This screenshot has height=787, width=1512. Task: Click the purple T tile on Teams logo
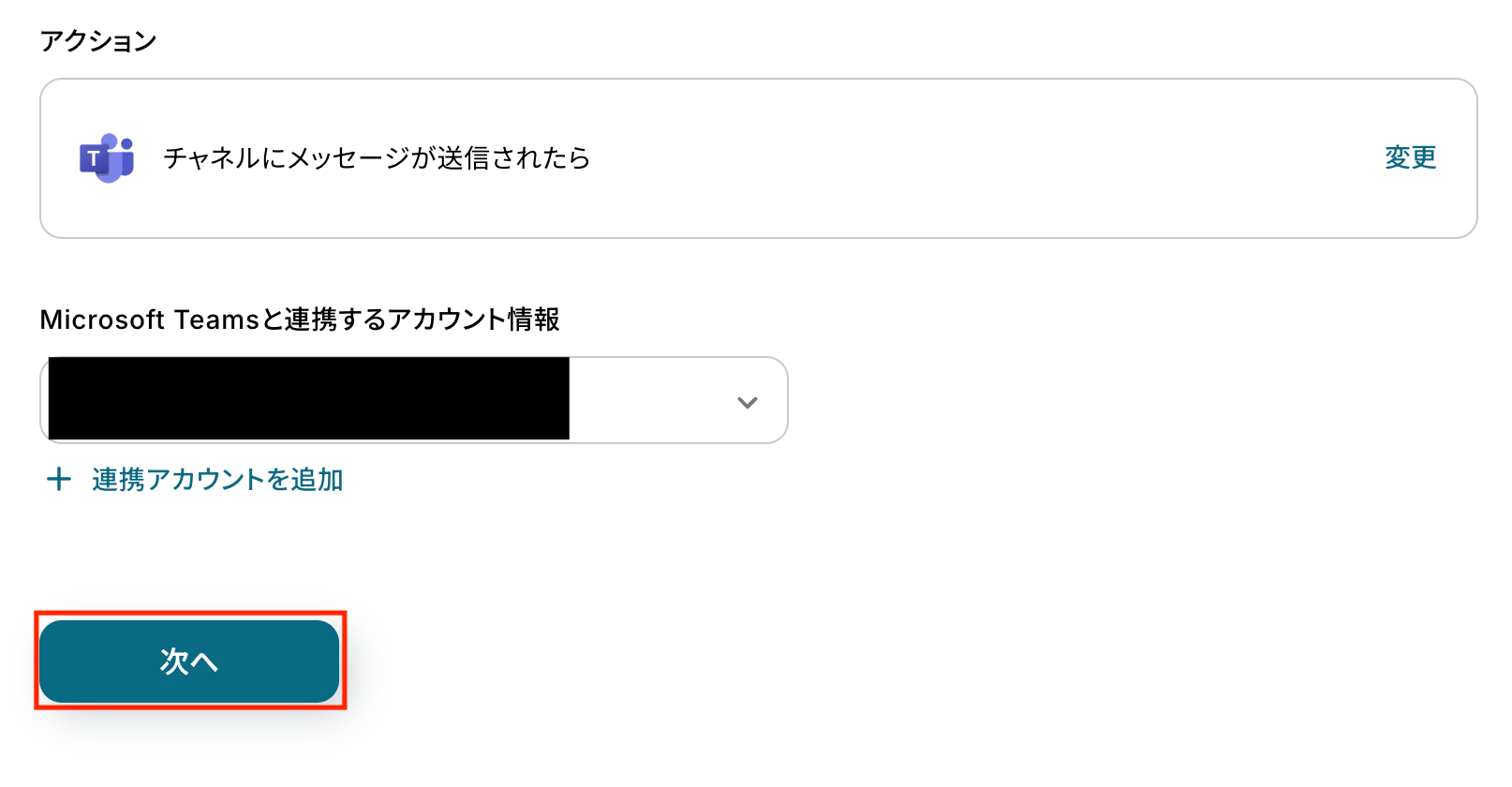(94, 158)
